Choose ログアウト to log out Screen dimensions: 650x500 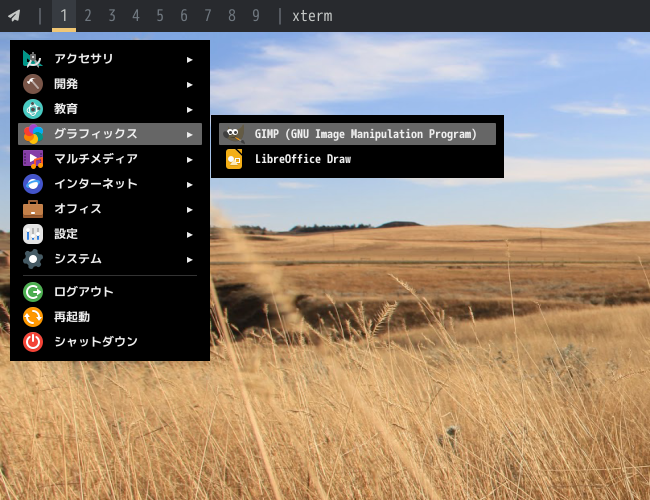click(110, 292)
